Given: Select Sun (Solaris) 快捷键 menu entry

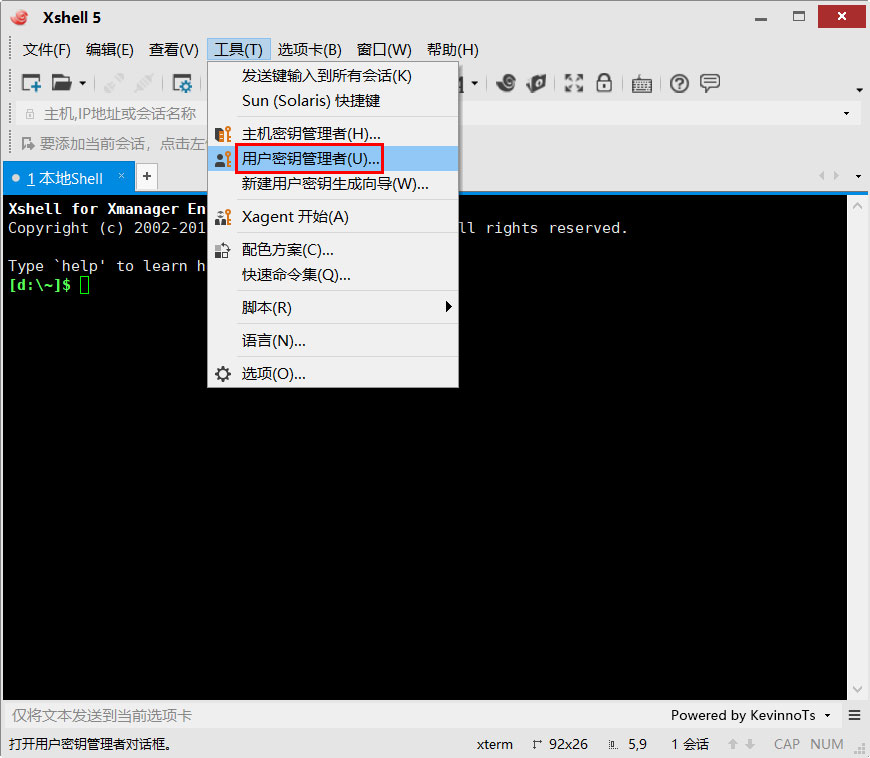Looking at the screenshot, I should pos(333,101).
